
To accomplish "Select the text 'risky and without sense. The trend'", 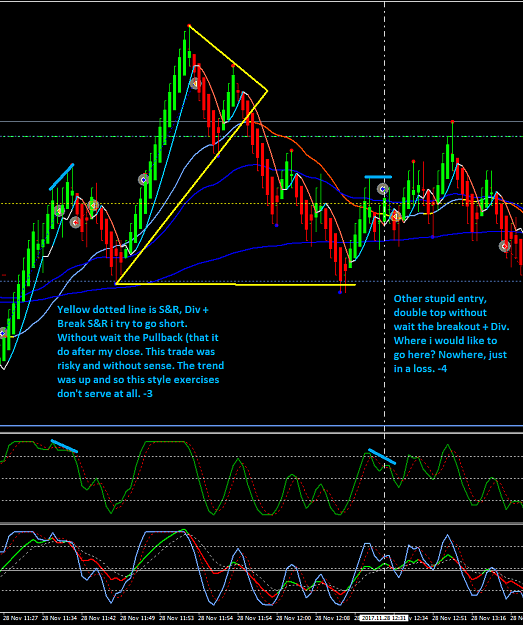I will click(140, 366).
